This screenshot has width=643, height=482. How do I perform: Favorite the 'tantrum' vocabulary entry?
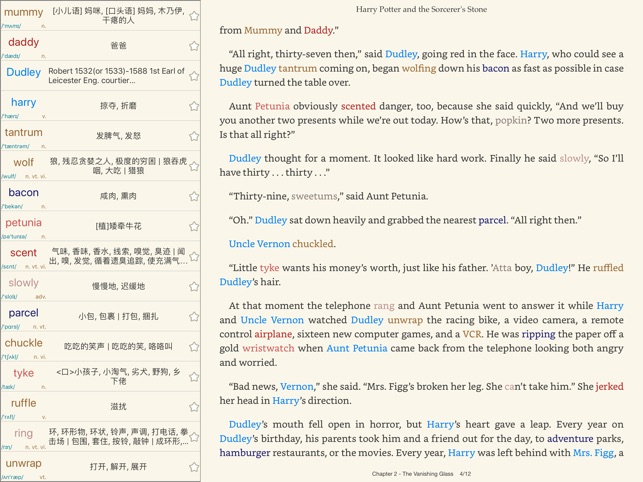[x=194, y=136]
